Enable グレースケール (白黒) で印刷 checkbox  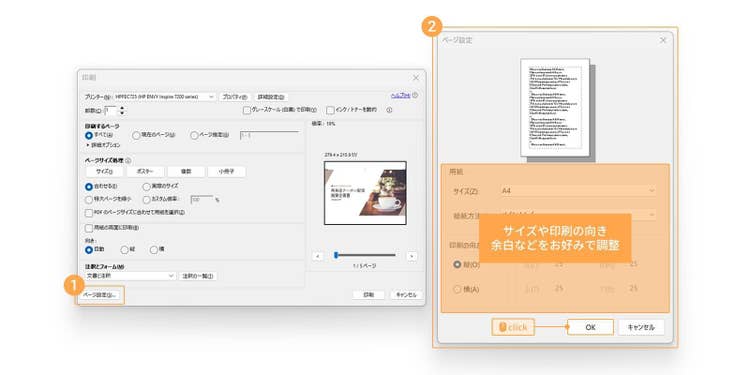coord(247,110)
